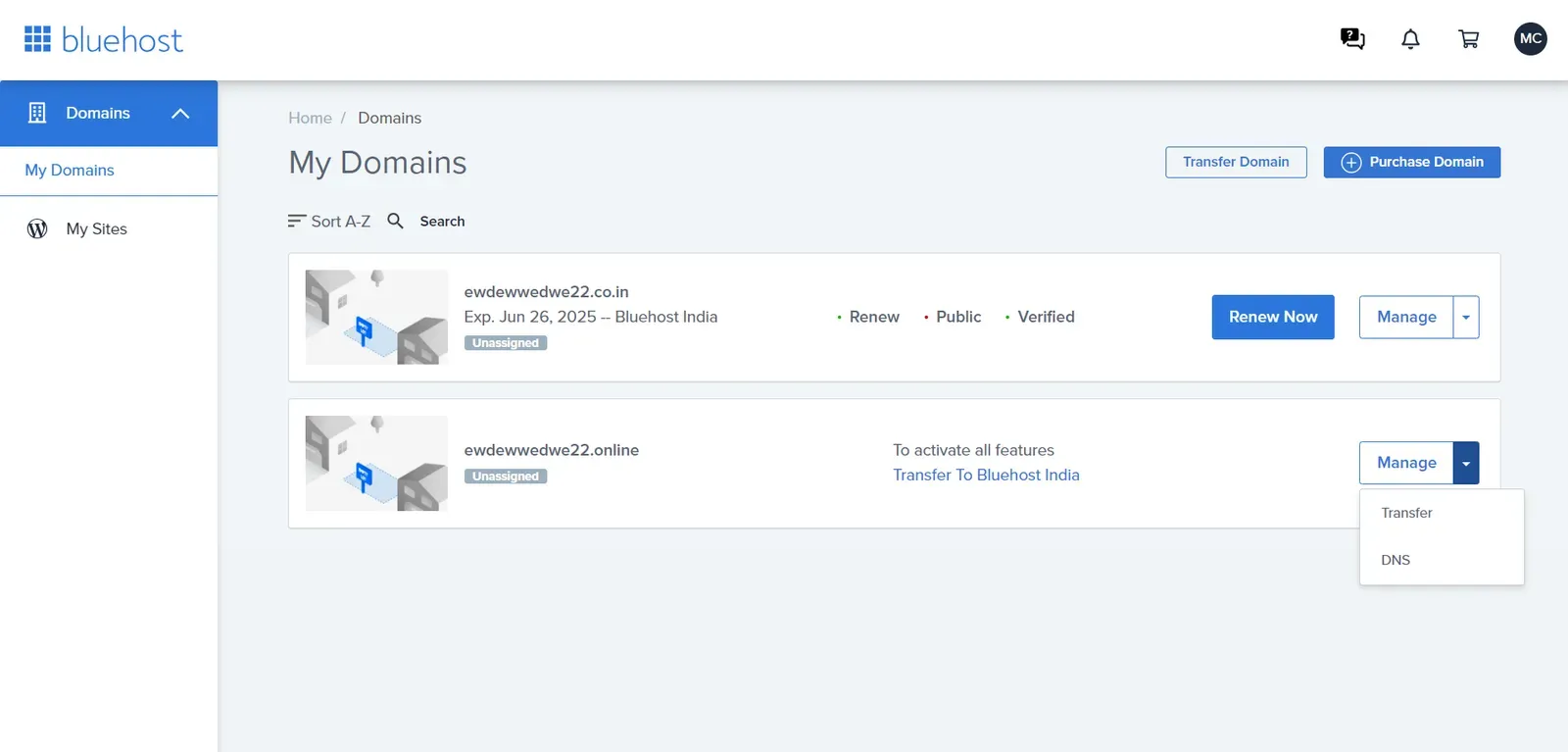This screenshot has height=752, width=1568.
Task: Open the help chat icon
Action: (1352, 39)
